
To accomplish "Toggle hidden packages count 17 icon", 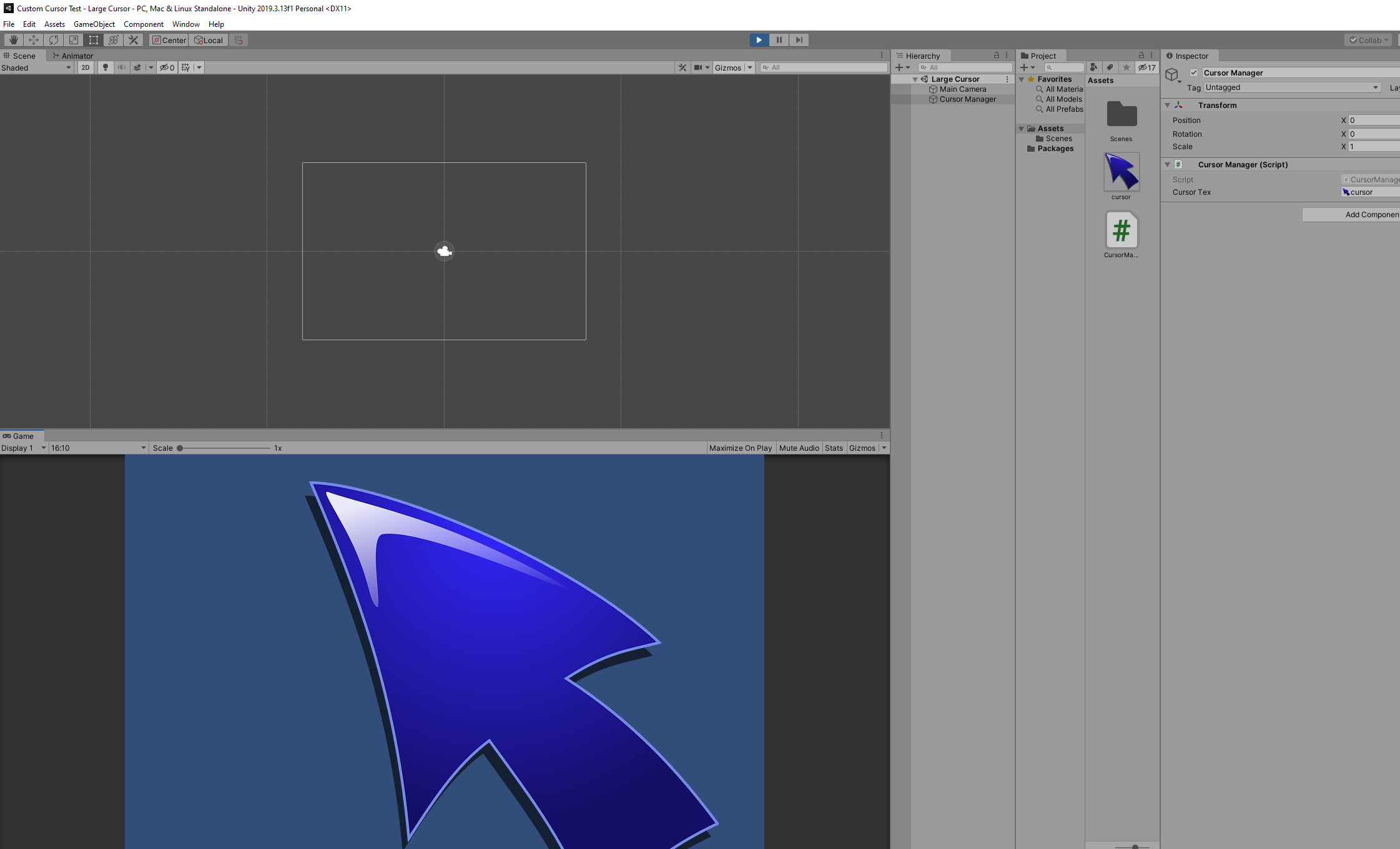I will 1147,67.
